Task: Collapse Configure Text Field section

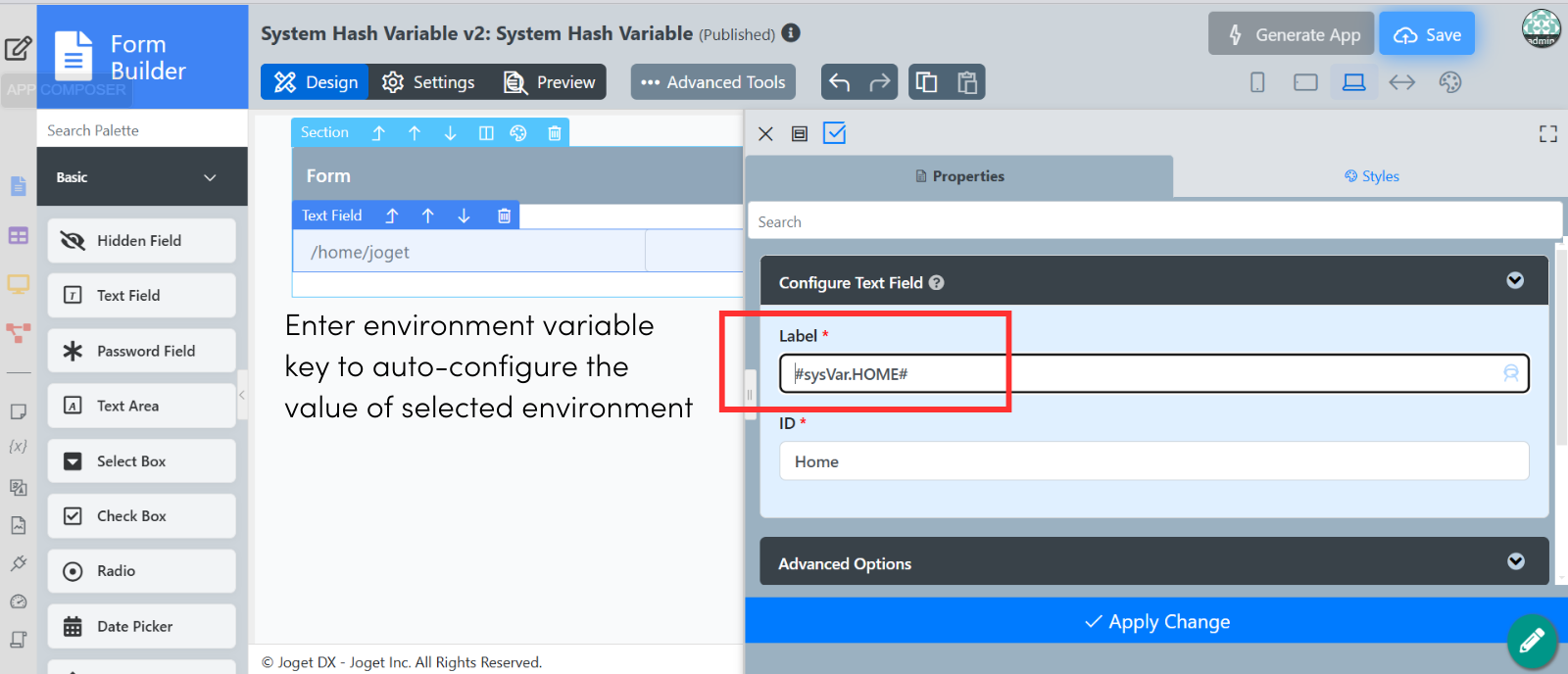Action: click(x=1515, y=281)
